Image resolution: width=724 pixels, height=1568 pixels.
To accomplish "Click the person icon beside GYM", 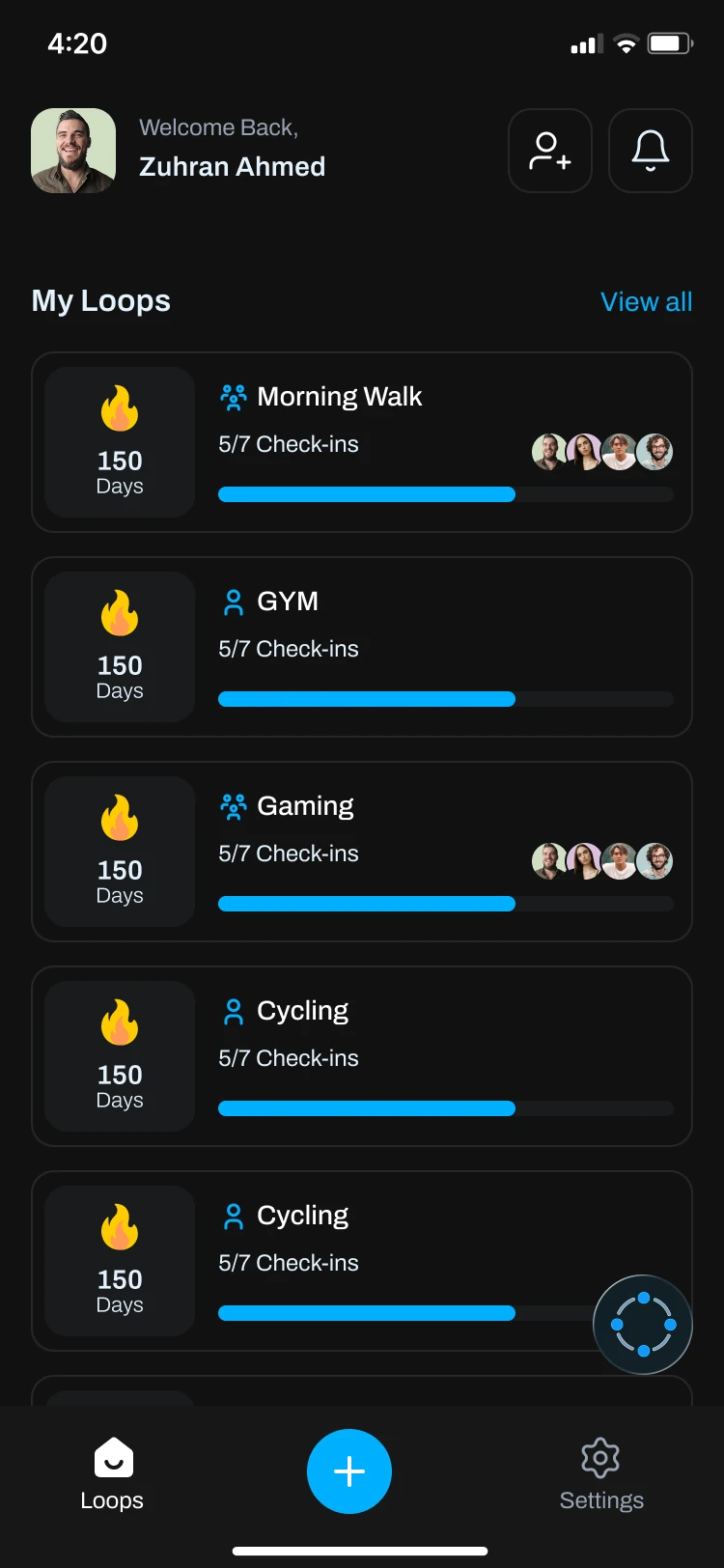I will click(x=234, y=602).
